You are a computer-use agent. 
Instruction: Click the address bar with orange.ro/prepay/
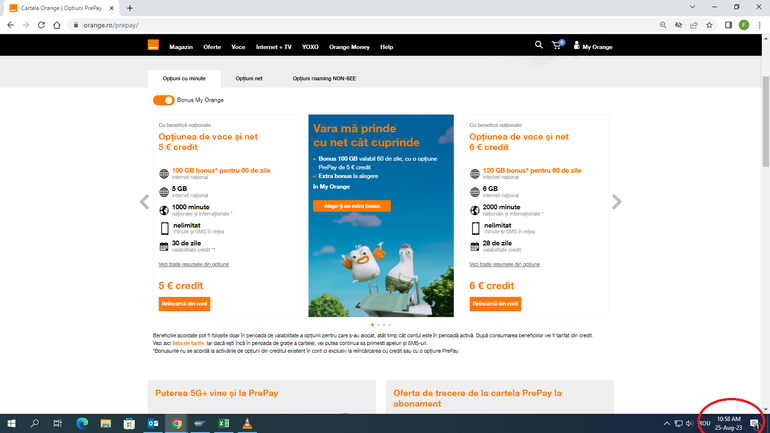363,25
